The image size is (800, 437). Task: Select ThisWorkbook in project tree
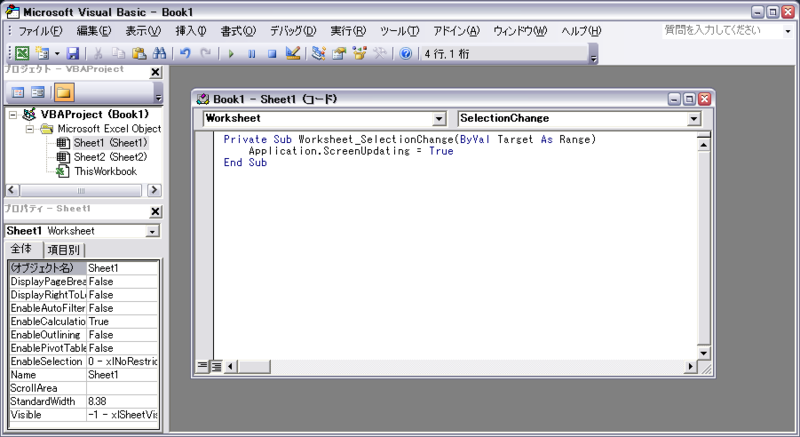coord(106,171)
